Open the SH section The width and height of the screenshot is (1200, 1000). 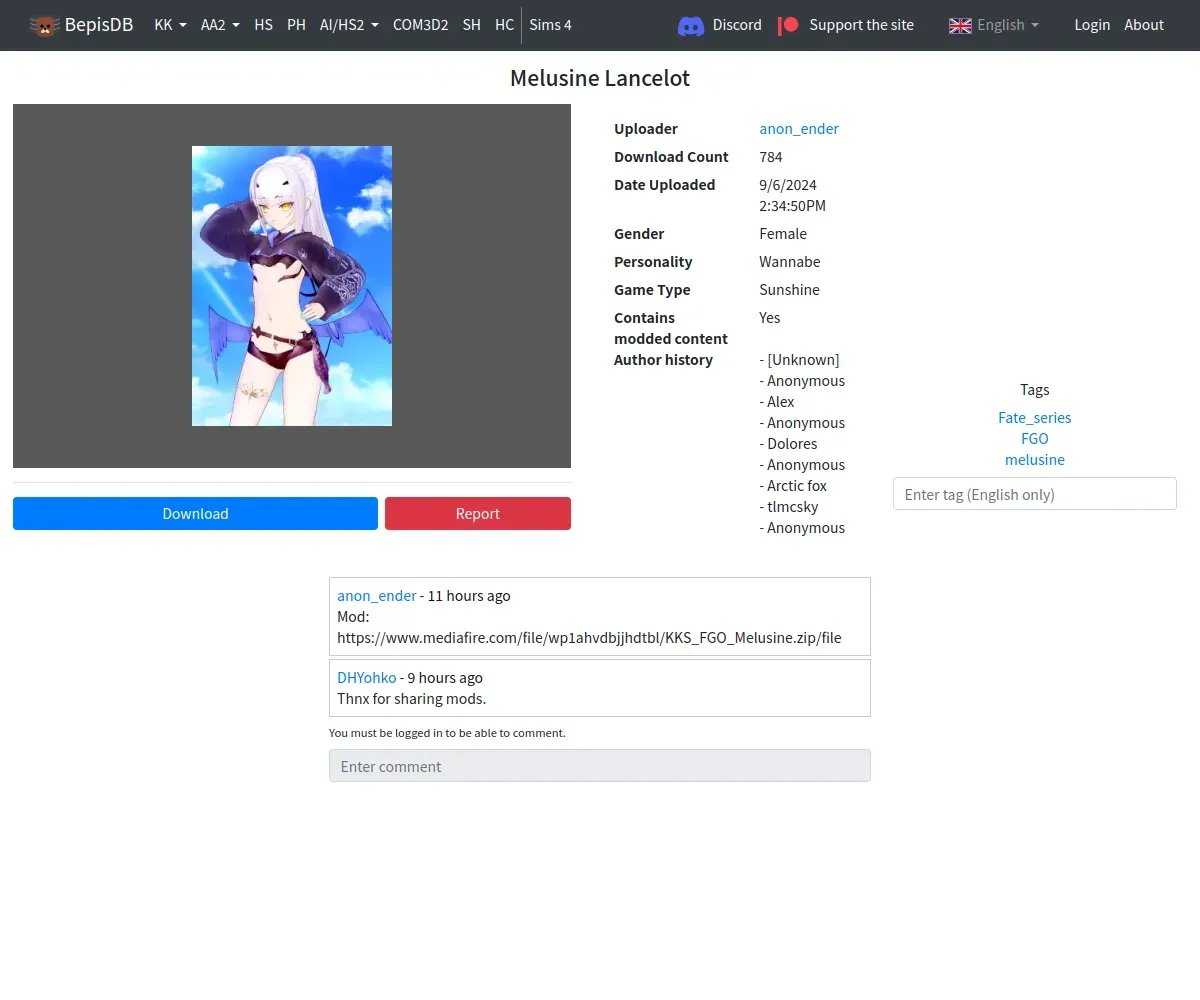pos(472,25)
